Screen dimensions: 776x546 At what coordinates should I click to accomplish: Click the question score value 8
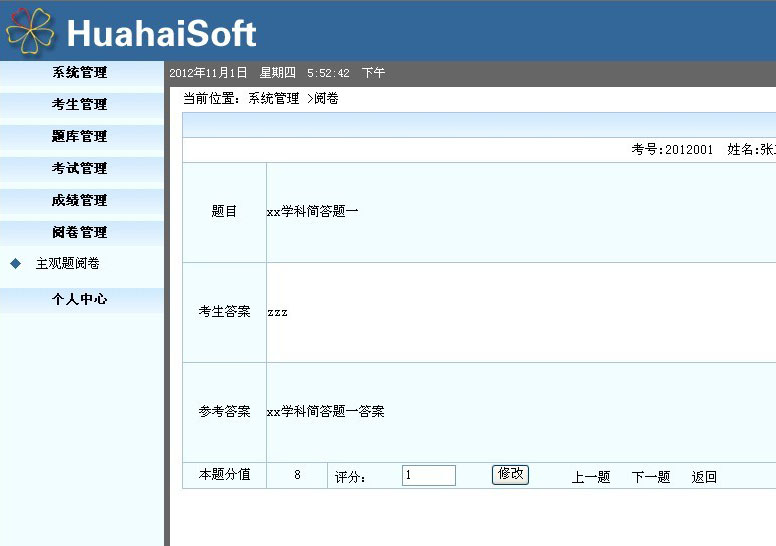(297, 475)
